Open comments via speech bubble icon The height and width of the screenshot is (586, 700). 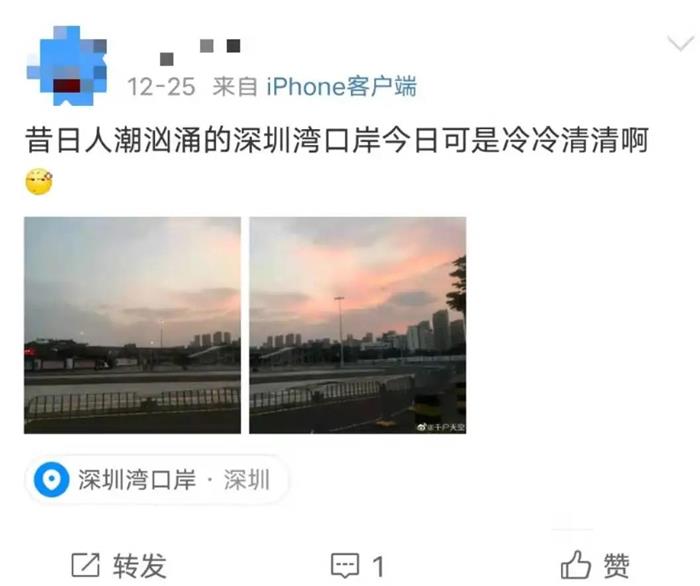(x=345, y=565)
